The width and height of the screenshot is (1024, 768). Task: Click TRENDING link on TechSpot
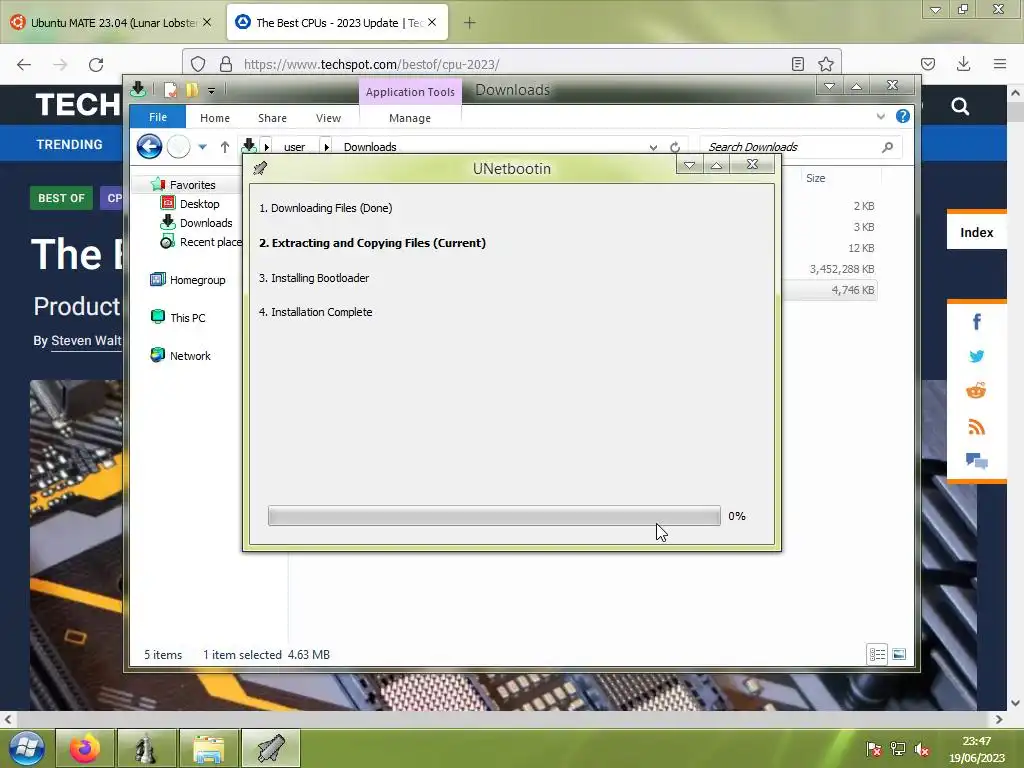69,144
